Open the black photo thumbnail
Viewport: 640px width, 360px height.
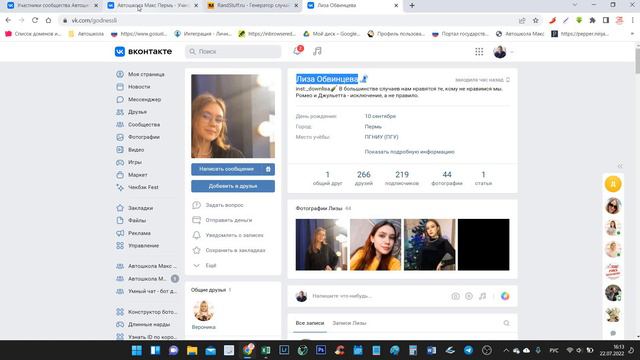[484, 244]
